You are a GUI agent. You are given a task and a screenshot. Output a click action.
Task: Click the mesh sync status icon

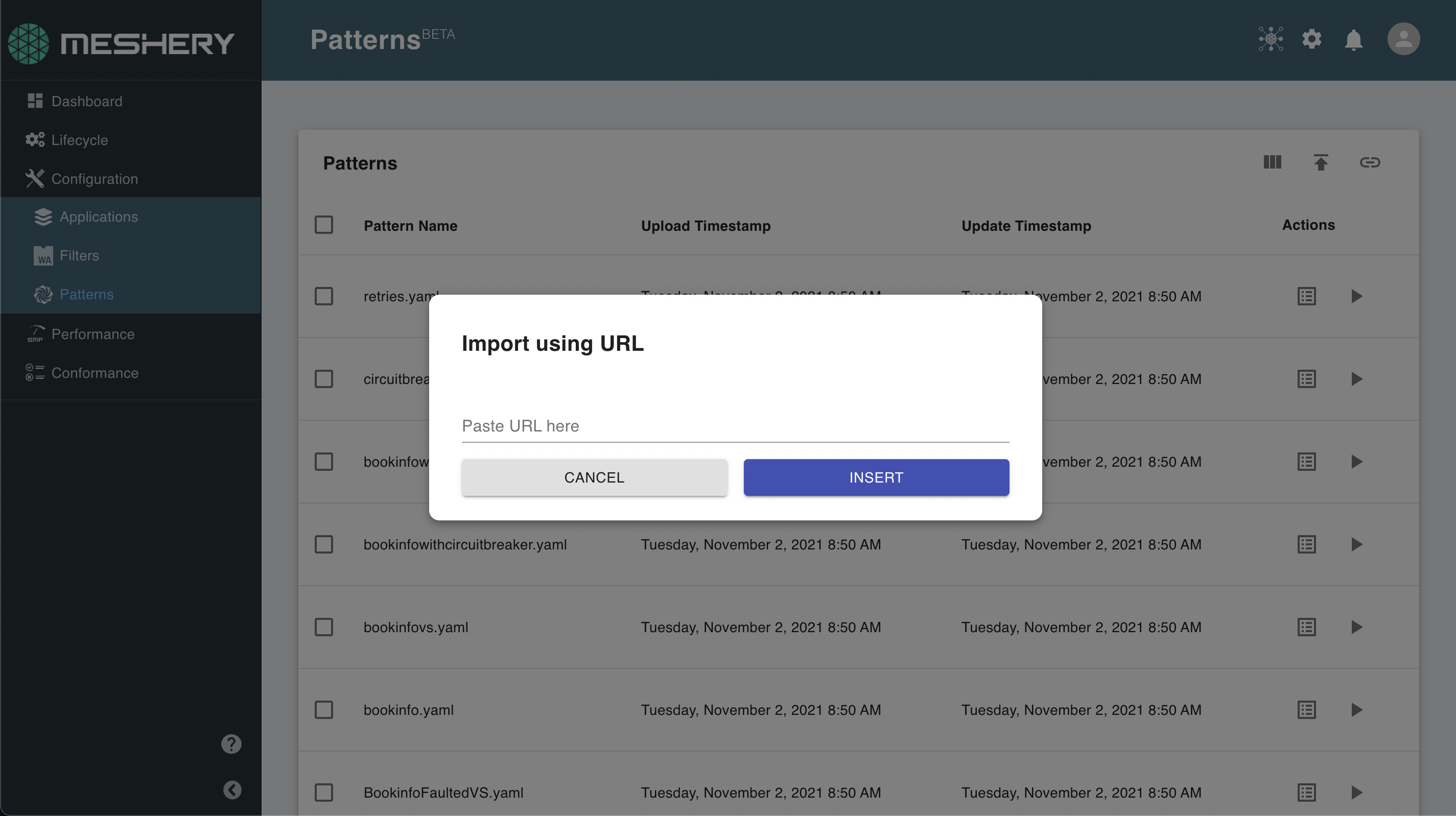(x=1271, y=39)
